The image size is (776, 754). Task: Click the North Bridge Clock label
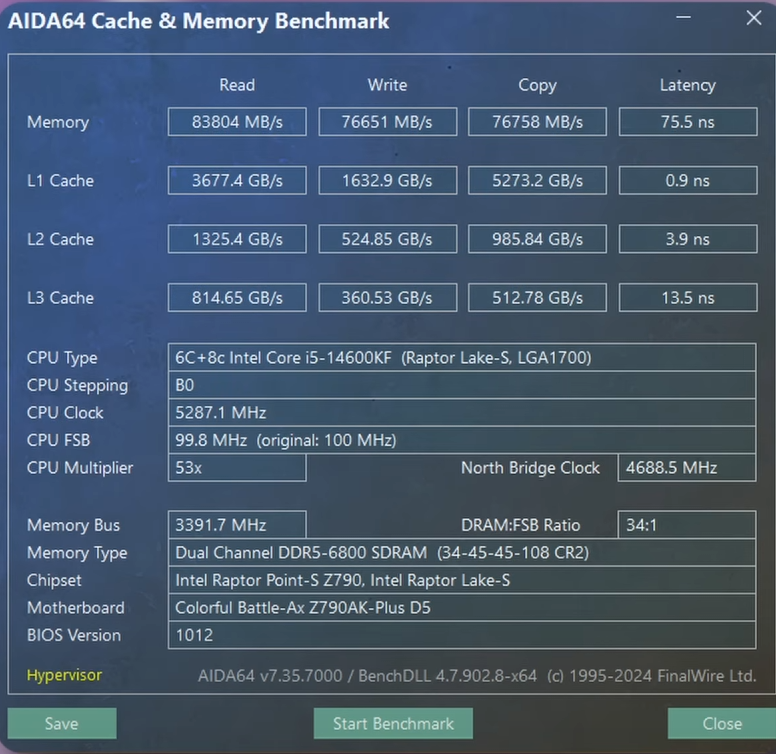click(530, 468)
